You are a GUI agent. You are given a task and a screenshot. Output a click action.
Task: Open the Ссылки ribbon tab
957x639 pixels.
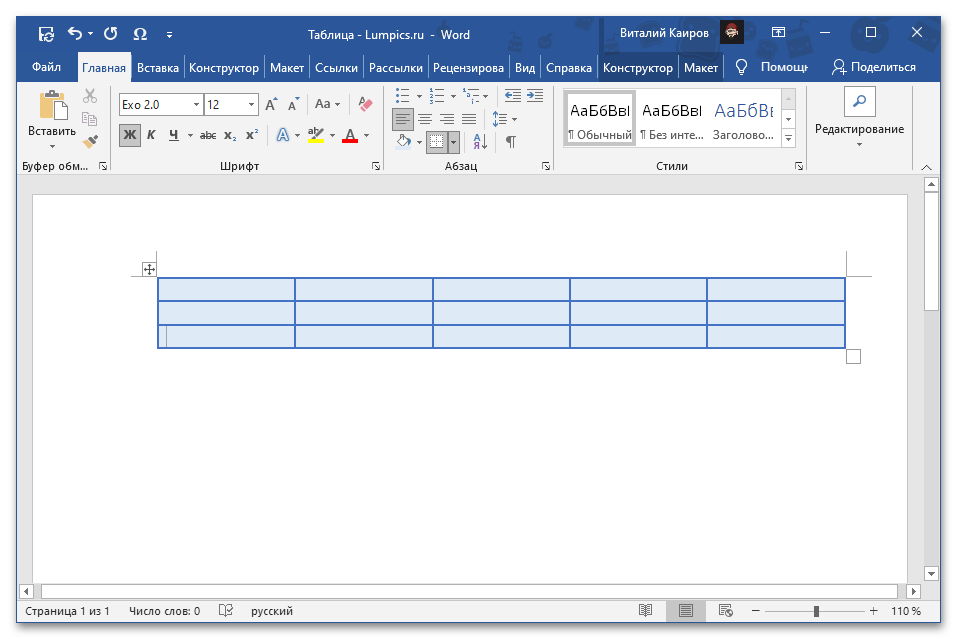[x=336, y=68]
